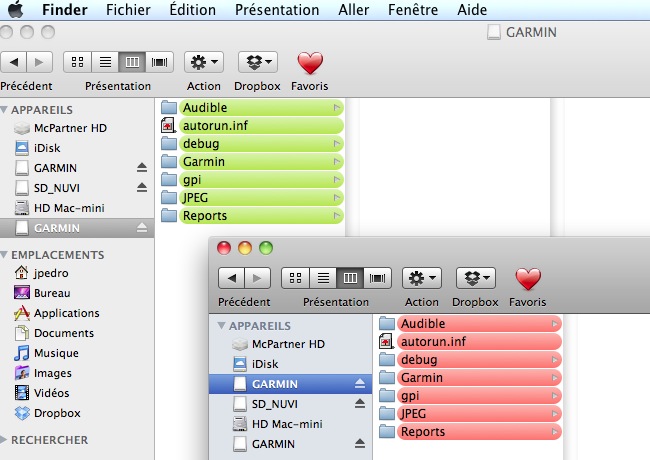Select green Reports folder in back window

(252, 216)
